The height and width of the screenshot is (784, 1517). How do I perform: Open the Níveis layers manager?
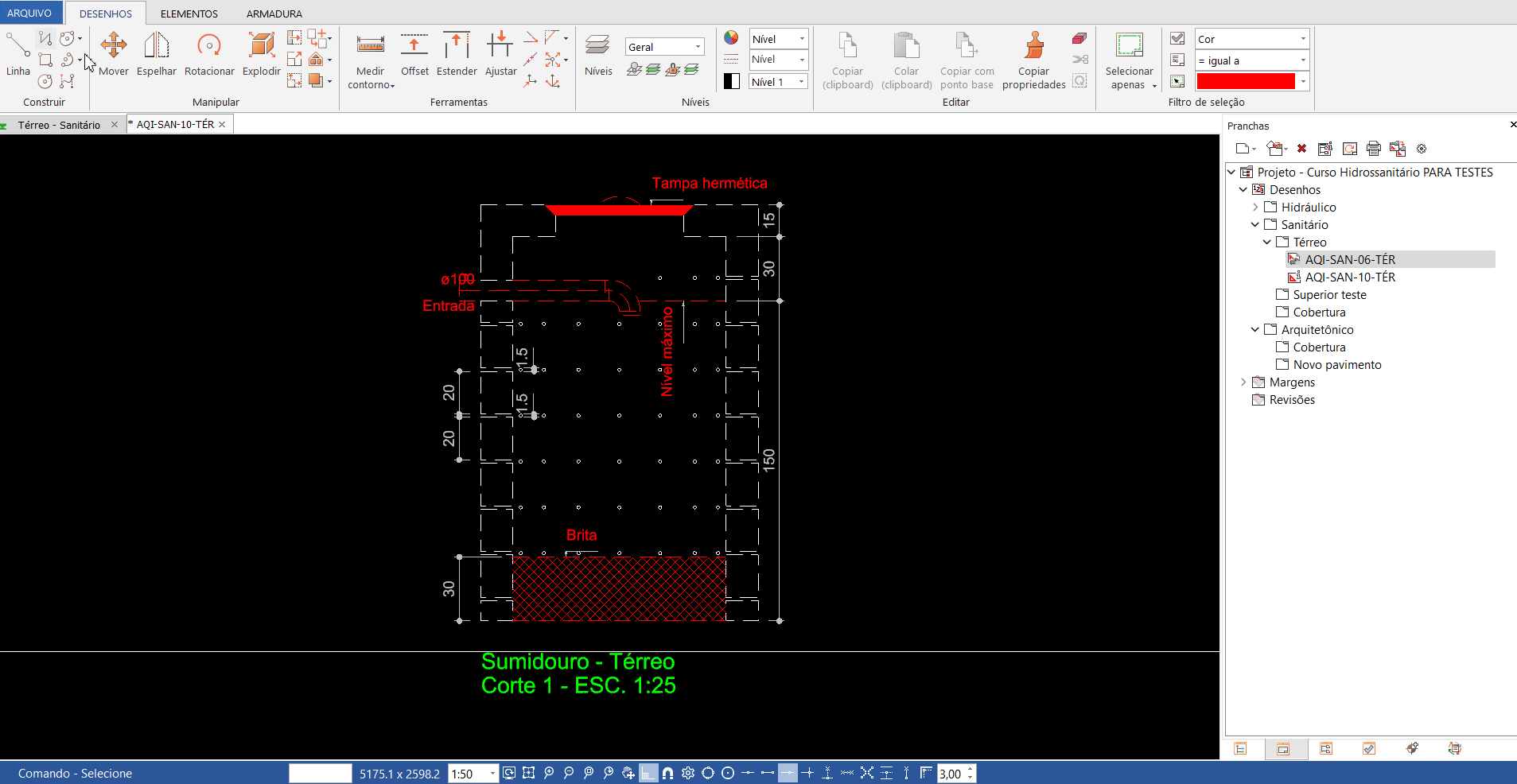tap(598, 53)
